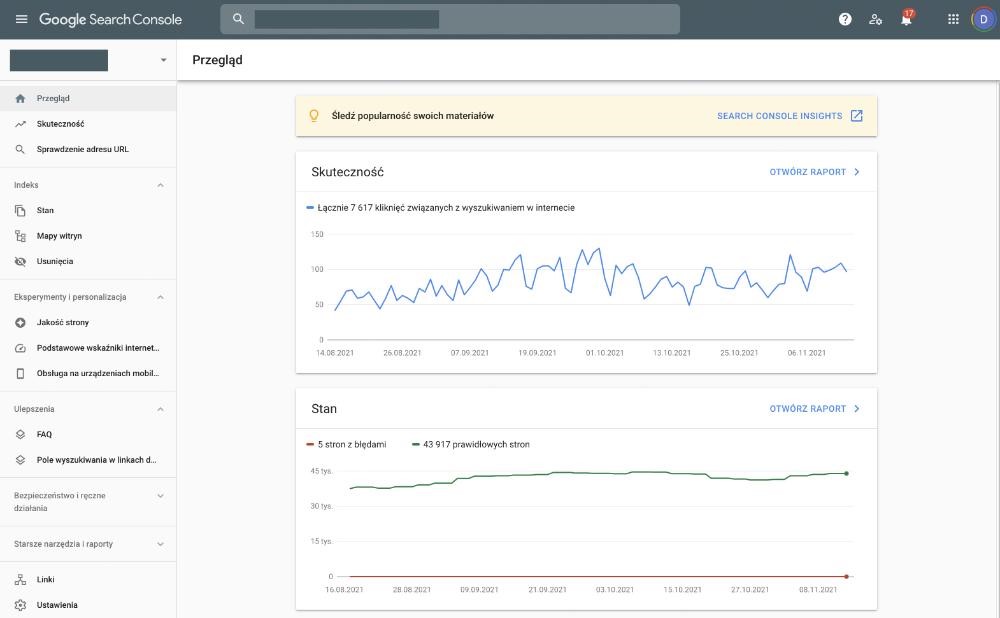Open the user management icon
This screenshot has width=1000, height=618.
(x=876, y=19)
